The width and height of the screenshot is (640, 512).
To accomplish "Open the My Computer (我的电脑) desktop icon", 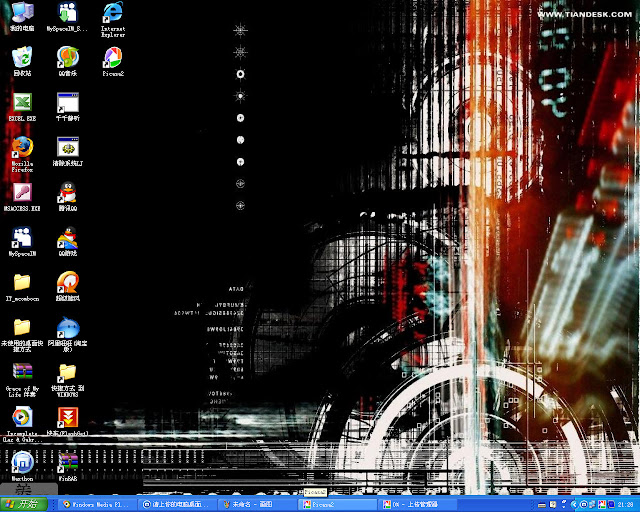I will 23,17.
